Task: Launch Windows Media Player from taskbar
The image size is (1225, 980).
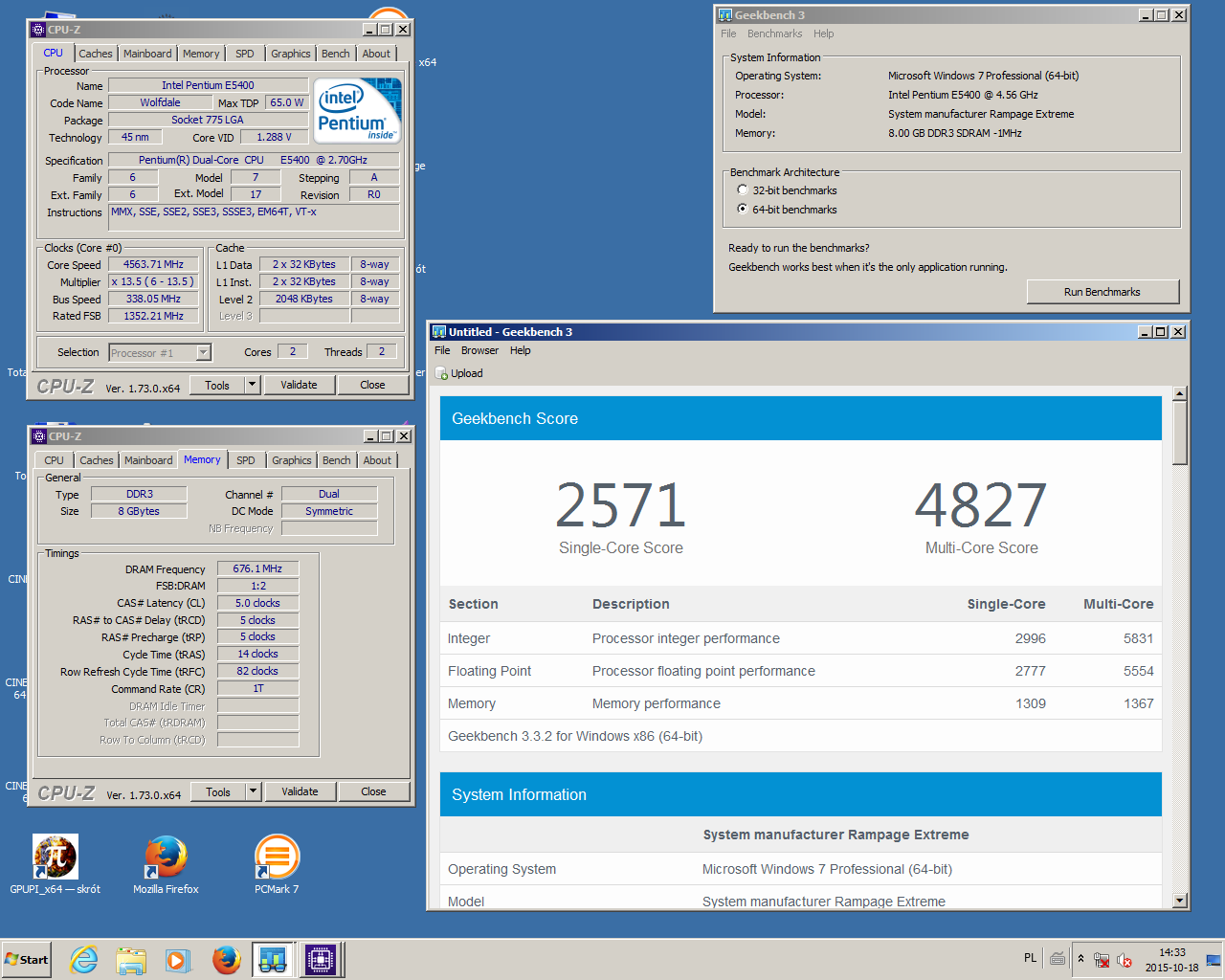Action: click(178, 959)
